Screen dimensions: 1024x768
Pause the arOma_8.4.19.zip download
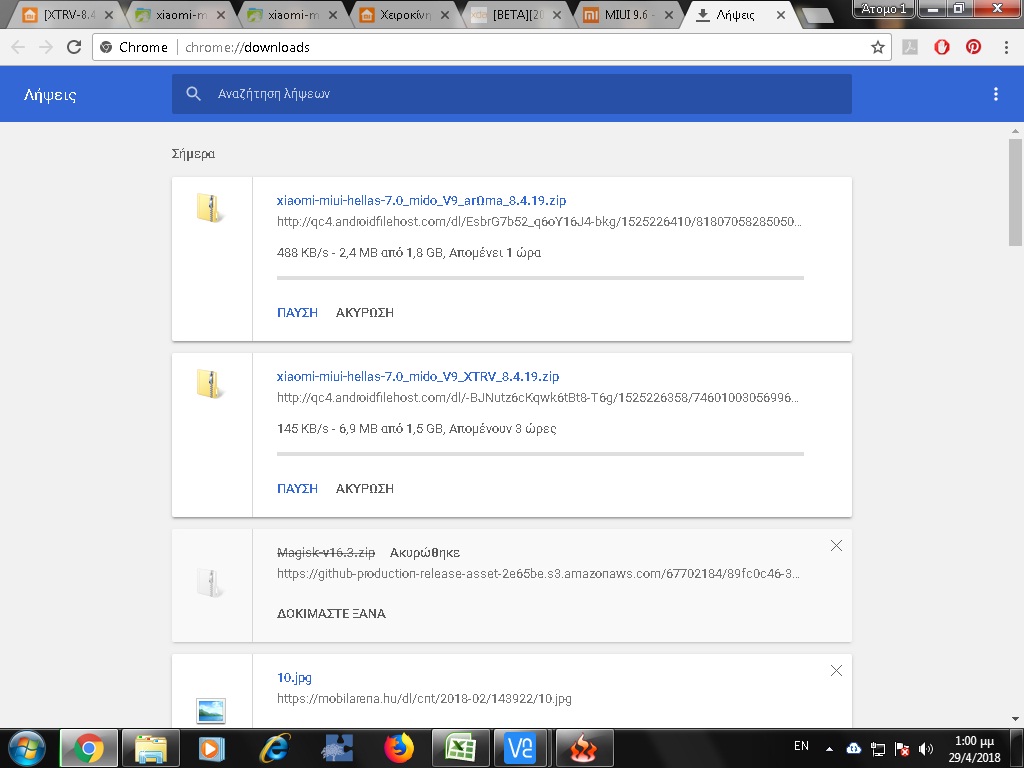click(297, 313)
